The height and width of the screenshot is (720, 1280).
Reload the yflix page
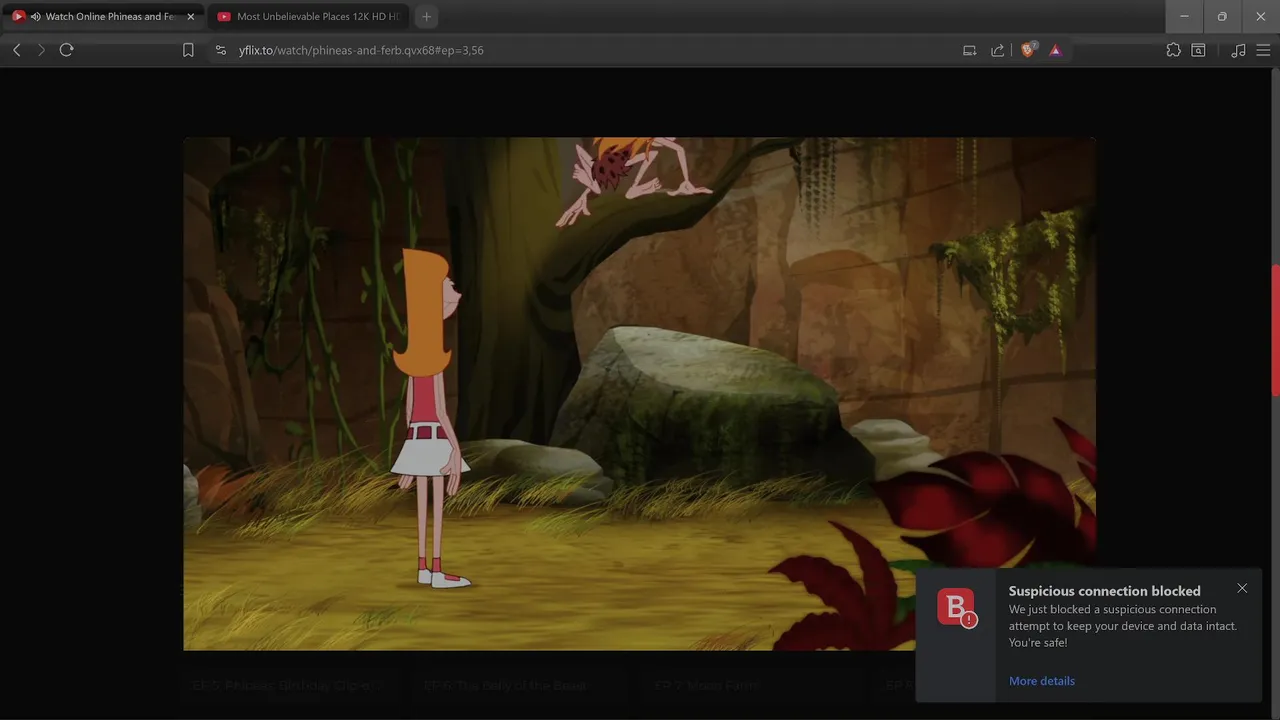[x=66, y=50]
